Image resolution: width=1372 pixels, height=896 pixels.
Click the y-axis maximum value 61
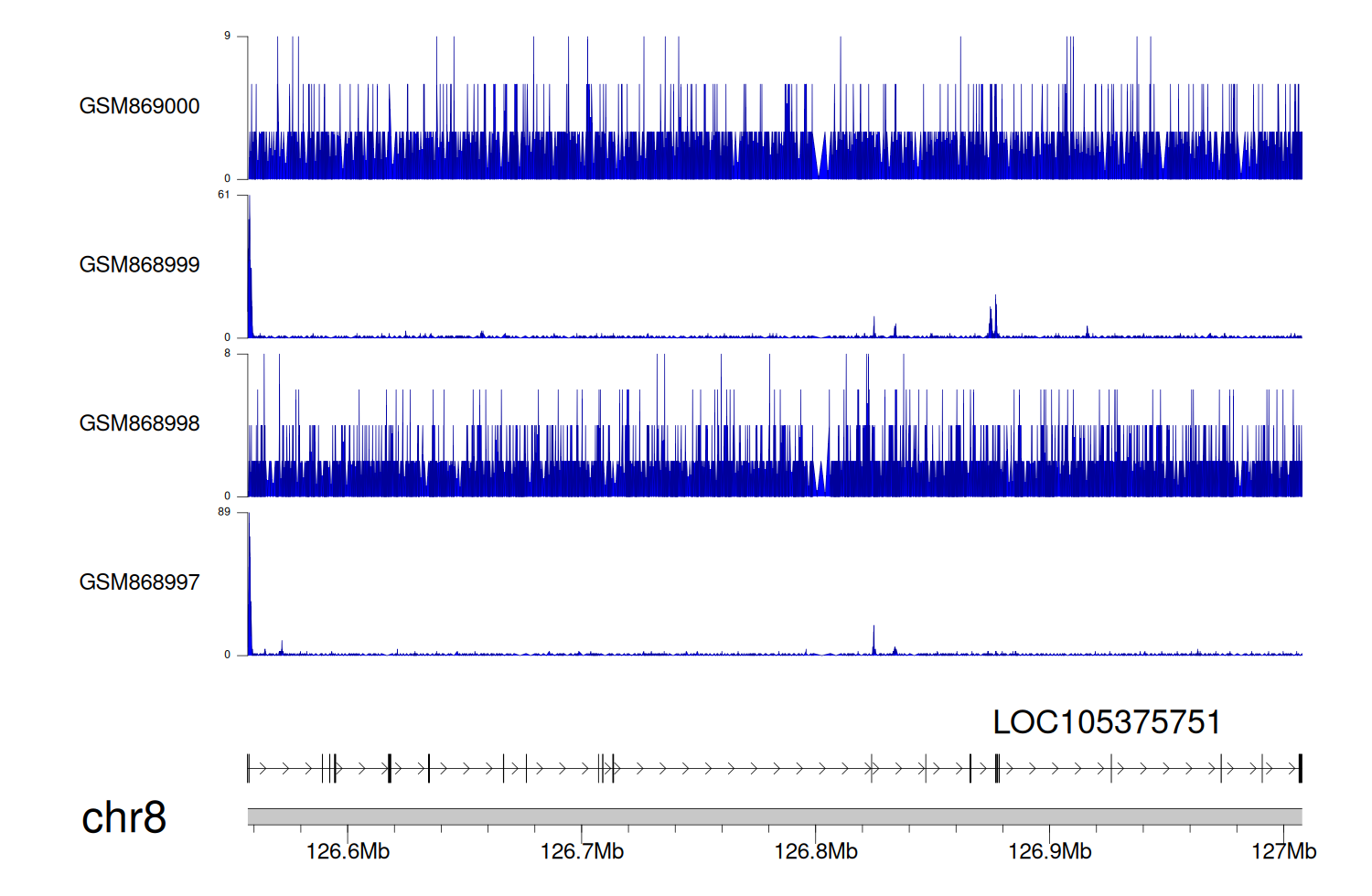(224, 195)
